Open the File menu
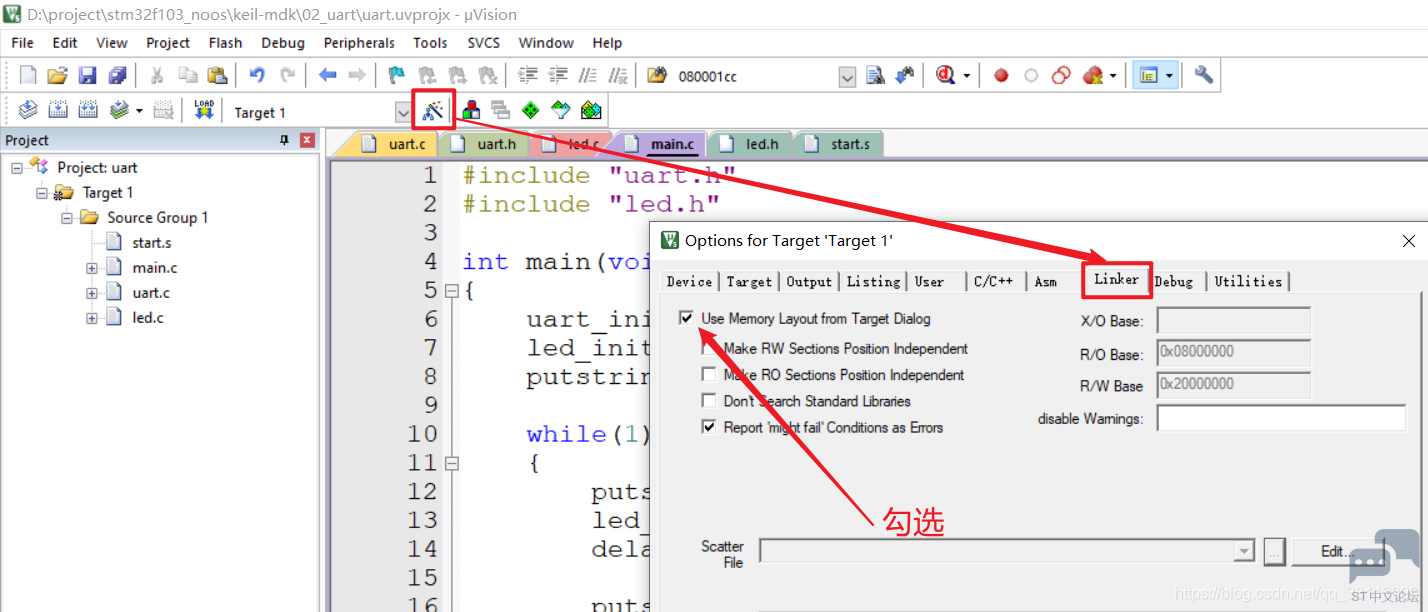The image size is (1428, 612). [22, 43]
